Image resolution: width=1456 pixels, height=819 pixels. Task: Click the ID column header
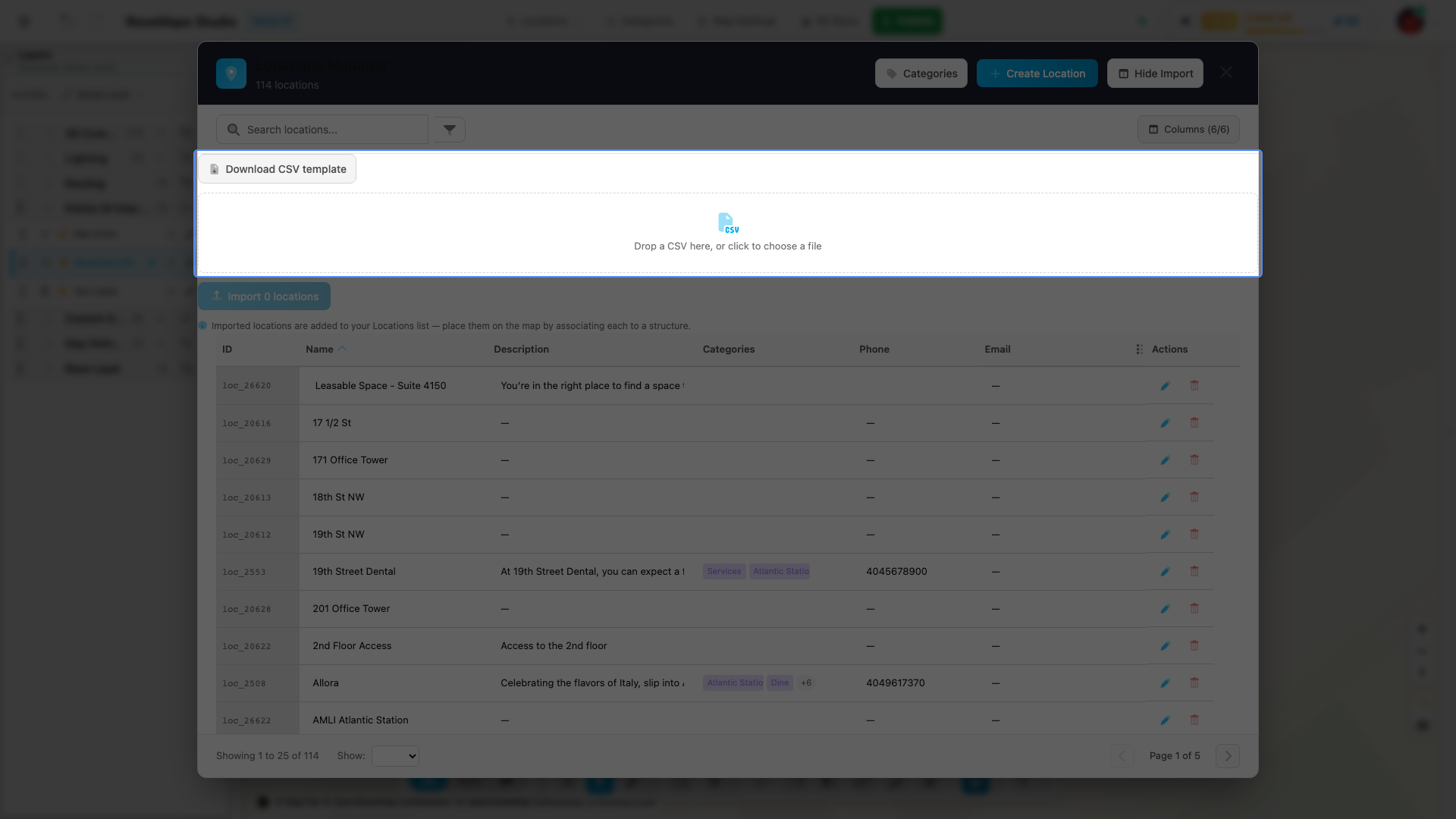coord(227,350)
